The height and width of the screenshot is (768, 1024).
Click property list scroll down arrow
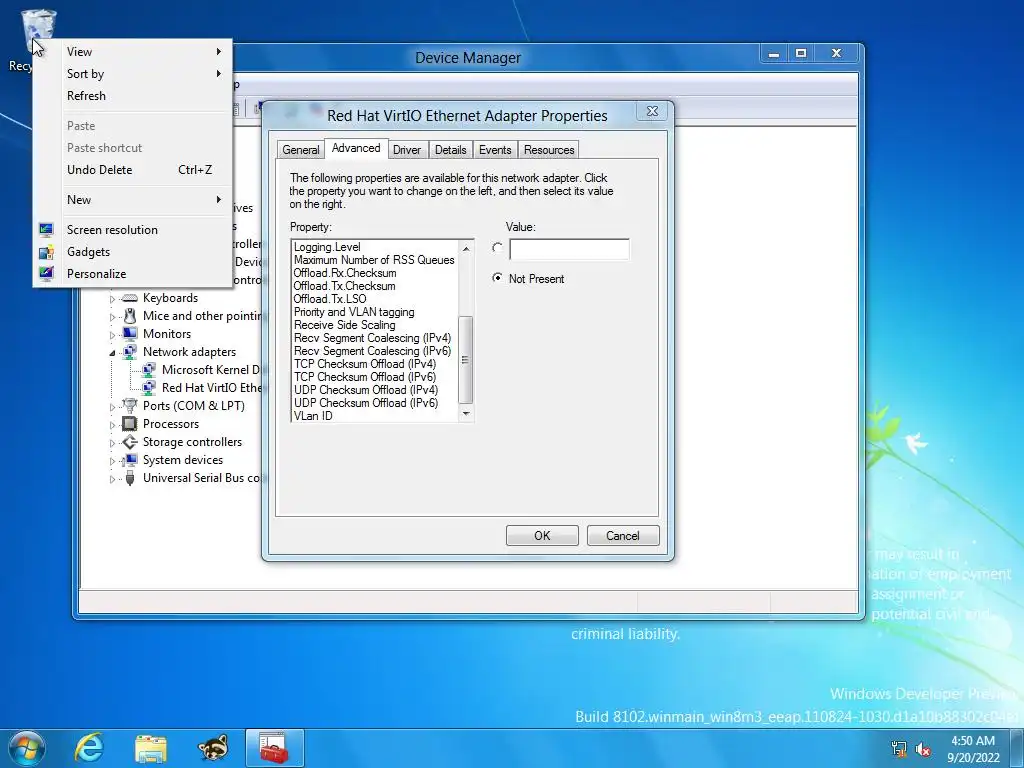[x=466, y=413]
